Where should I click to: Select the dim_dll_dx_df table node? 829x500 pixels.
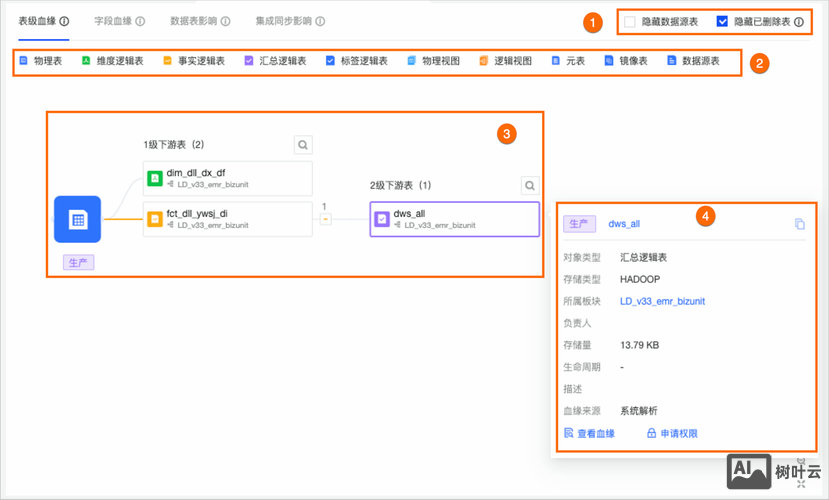click(x=227, y=179)
